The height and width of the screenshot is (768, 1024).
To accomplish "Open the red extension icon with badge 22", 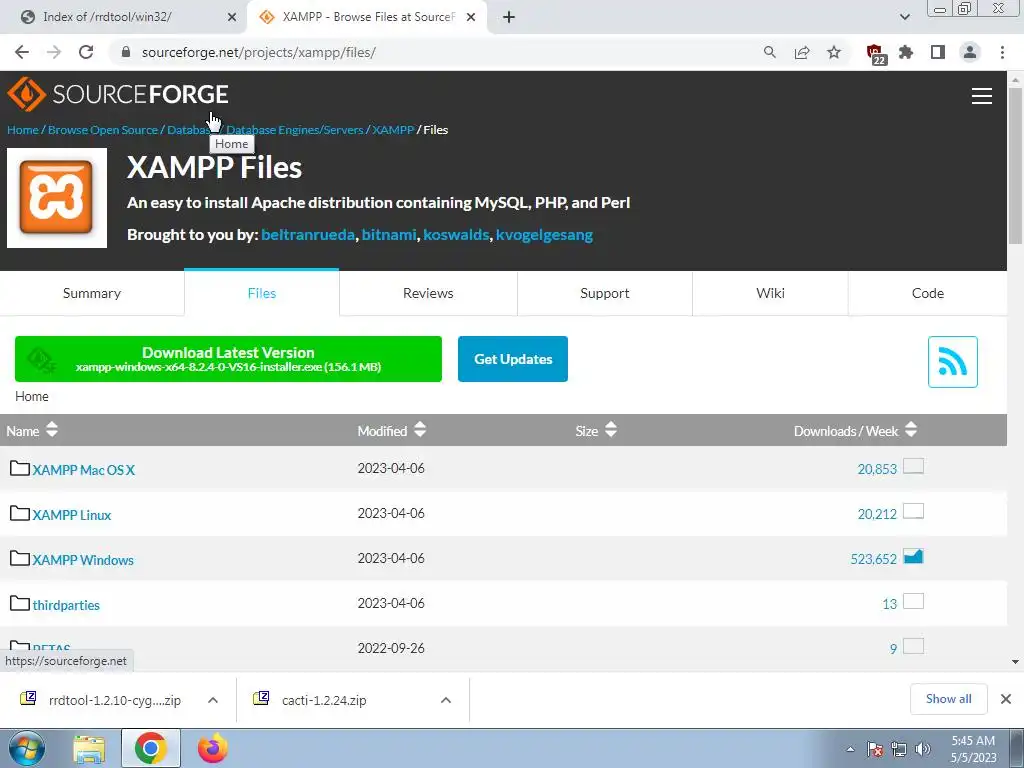I will point(875,54).
